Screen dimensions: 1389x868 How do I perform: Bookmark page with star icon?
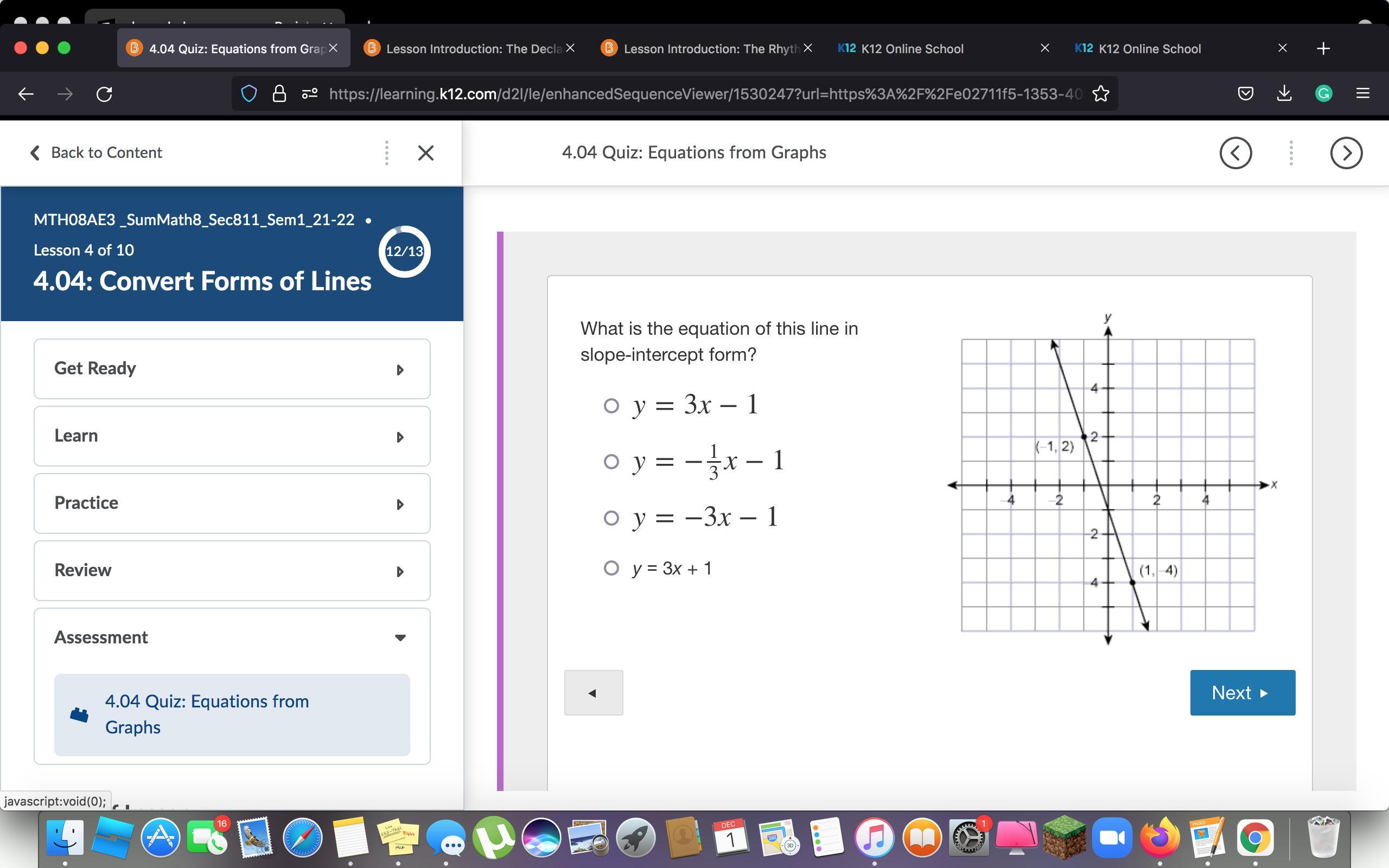tap(1100, 93)
